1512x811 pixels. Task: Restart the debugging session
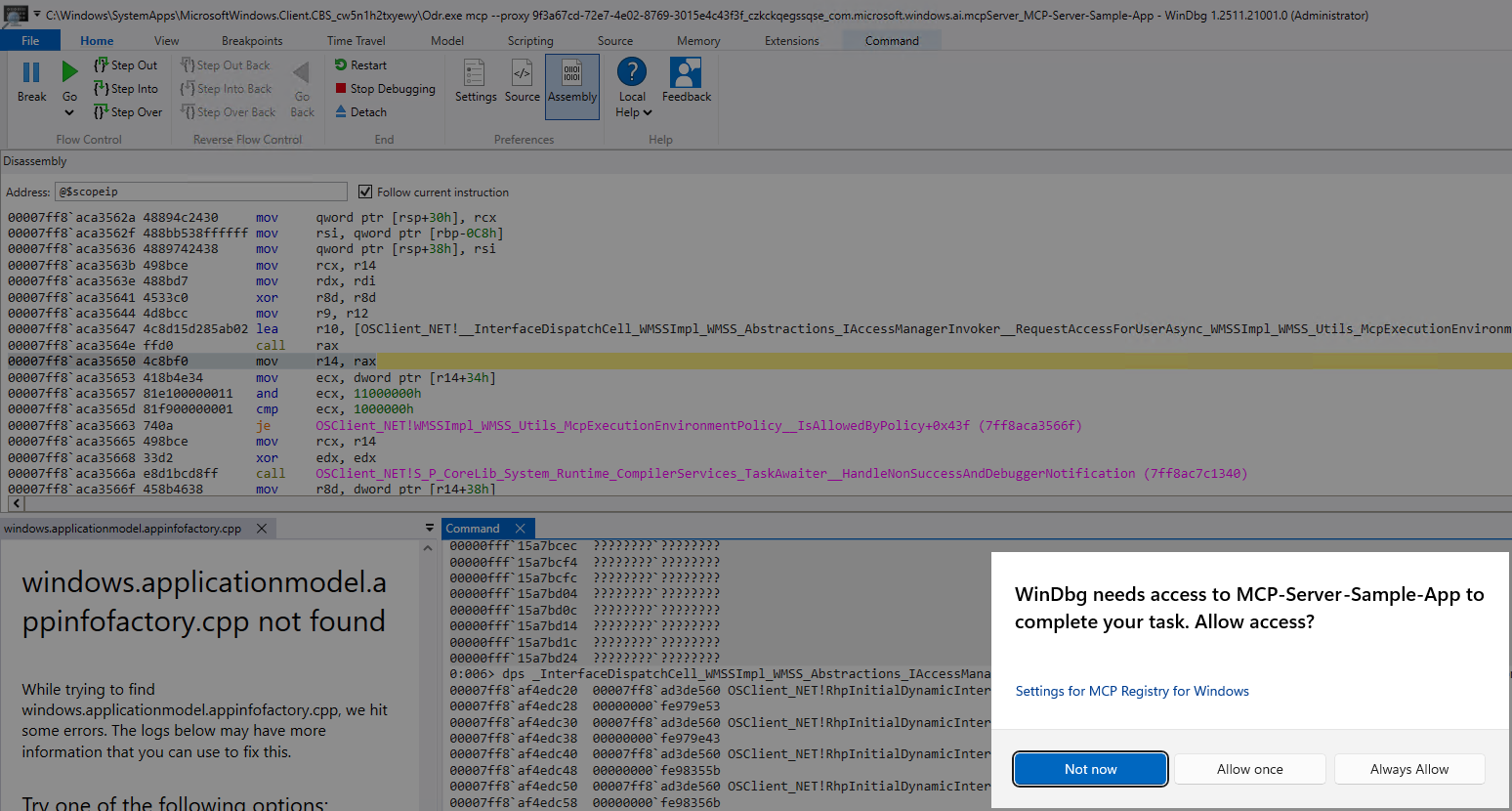360,65
